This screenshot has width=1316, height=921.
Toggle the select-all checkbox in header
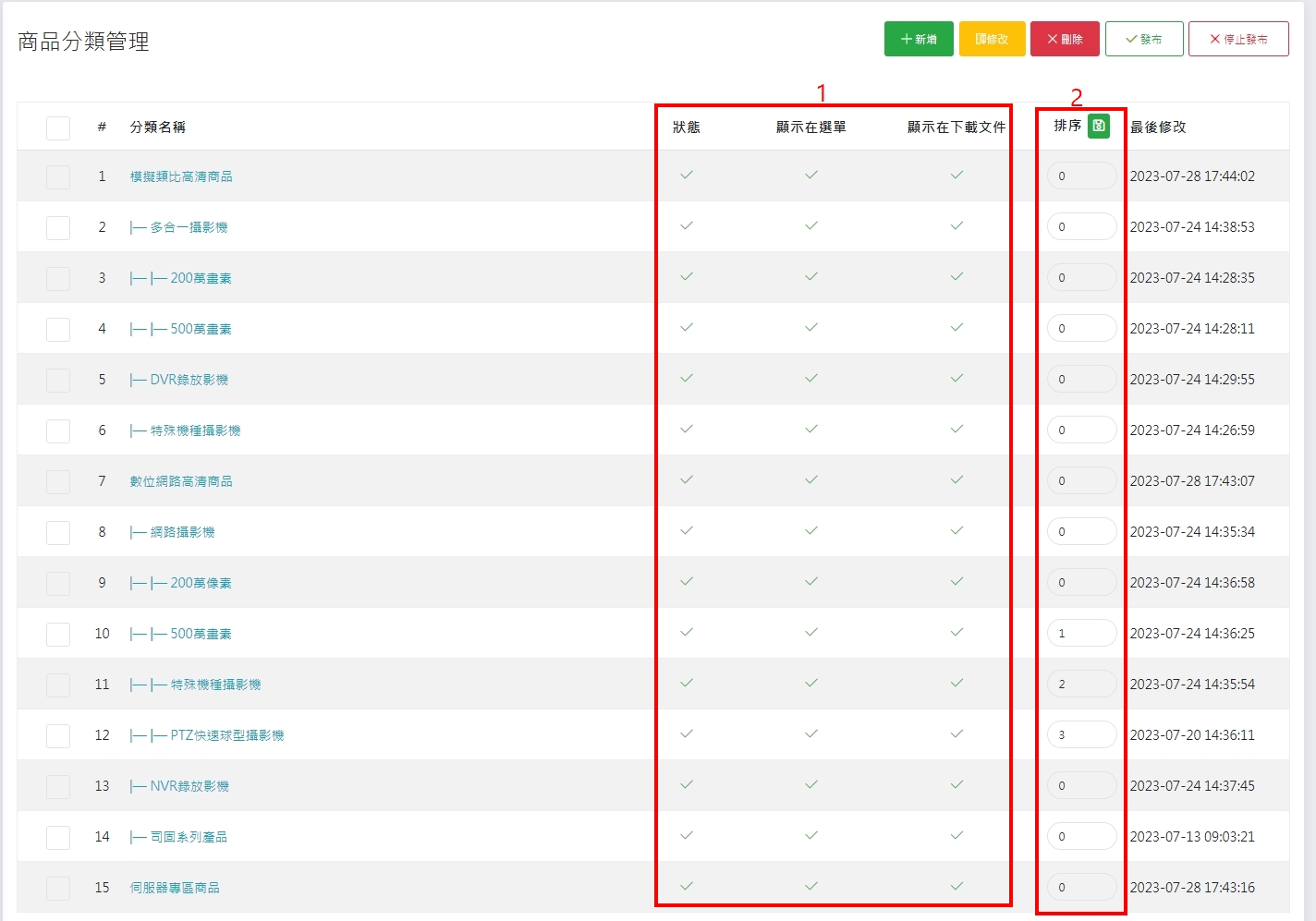pyautogui.click(x=58, y=127)
